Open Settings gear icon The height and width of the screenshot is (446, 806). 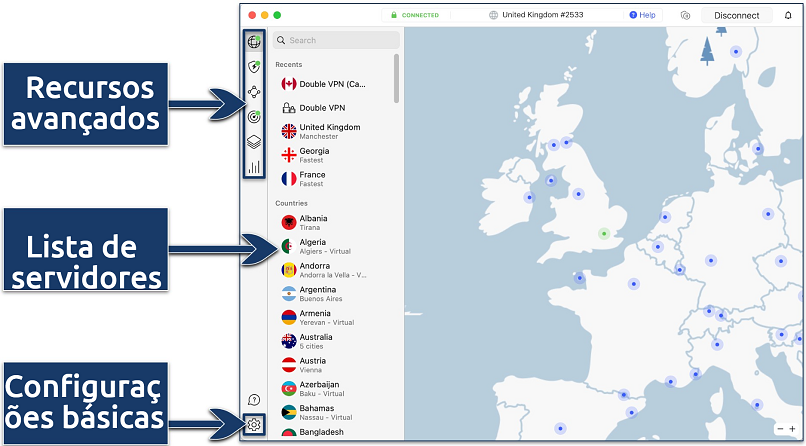click(254, 425)
